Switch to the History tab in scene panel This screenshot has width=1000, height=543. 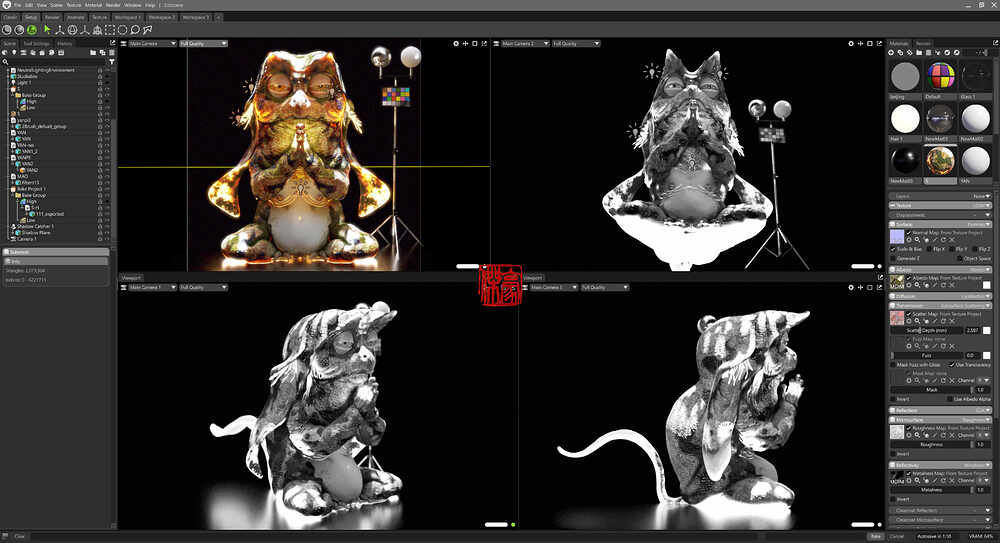pos(64,43)
